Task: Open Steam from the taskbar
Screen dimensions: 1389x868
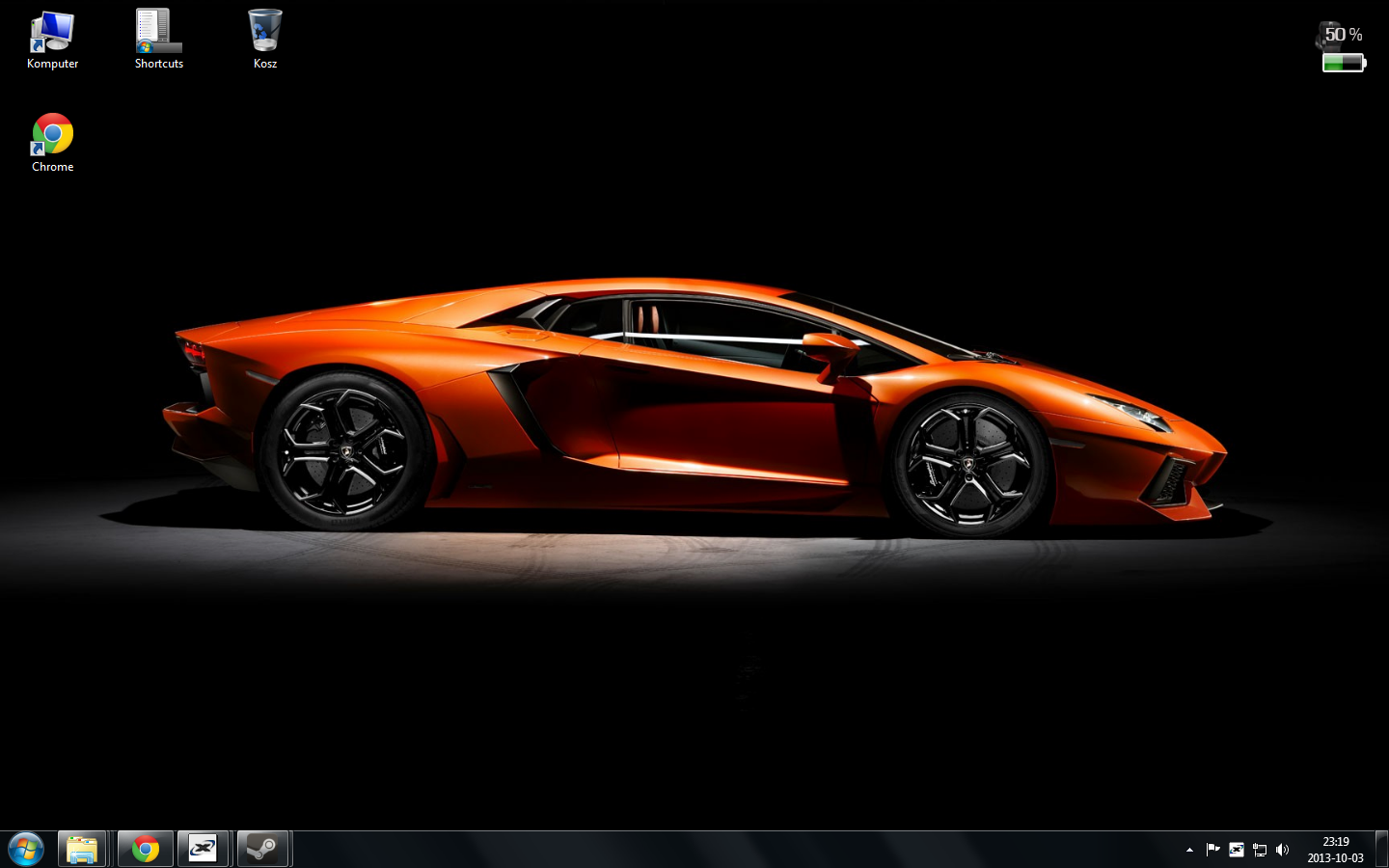Action: tap(262, 850)
